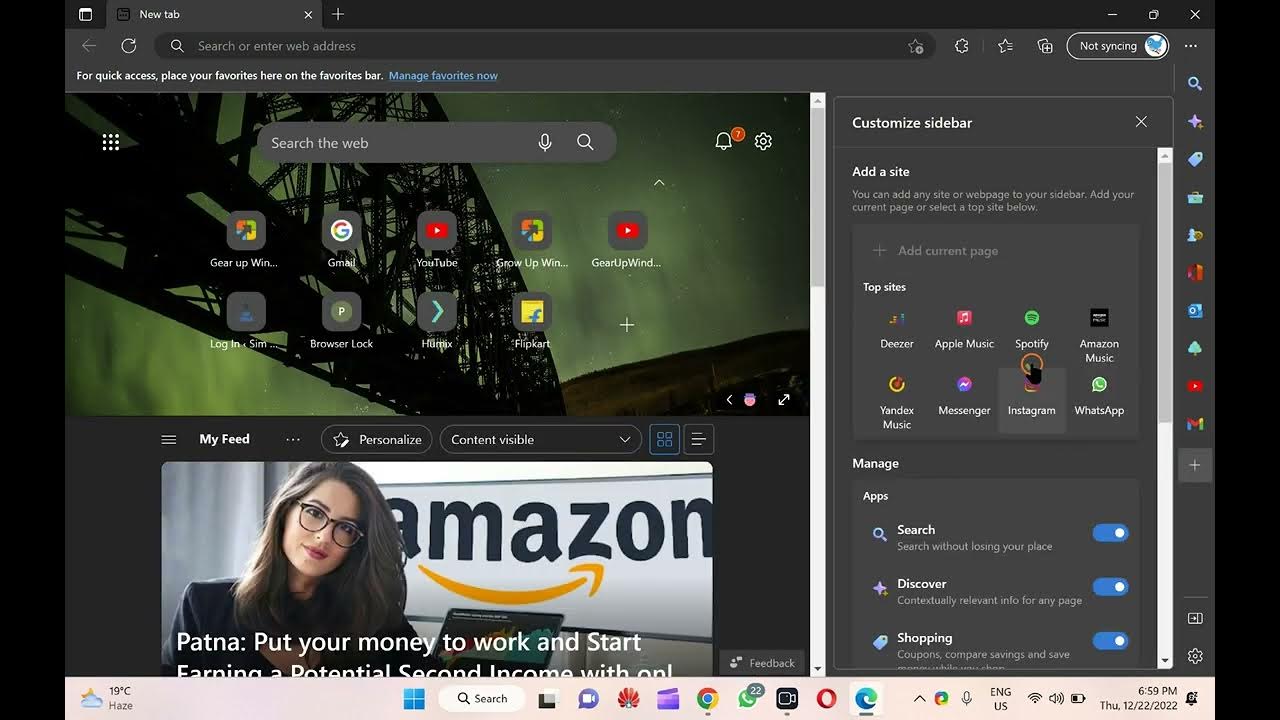Image resolution: width=1280 pixels, height=720 pixels.
Task: Open the Gmail quick link
Action: (x=341, y=240)
